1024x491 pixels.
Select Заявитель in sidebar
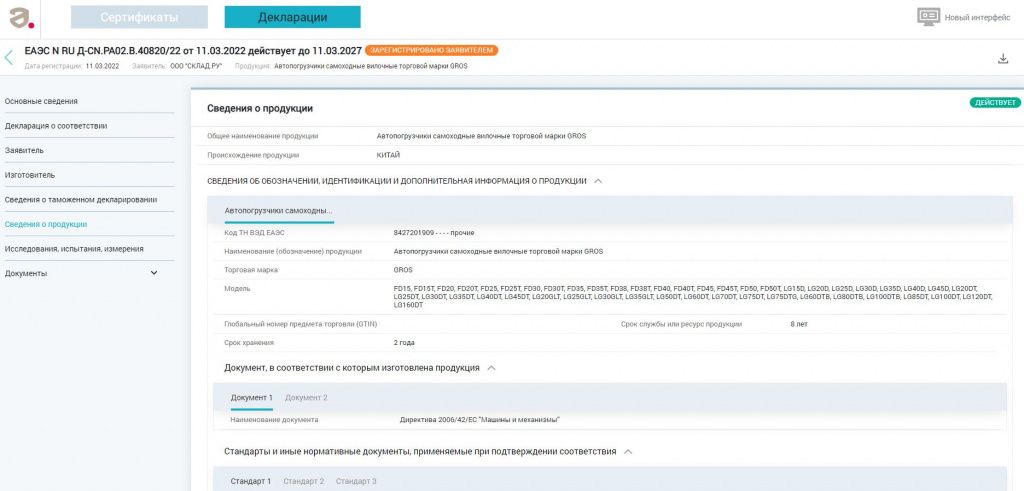click(x=24, y=150)
